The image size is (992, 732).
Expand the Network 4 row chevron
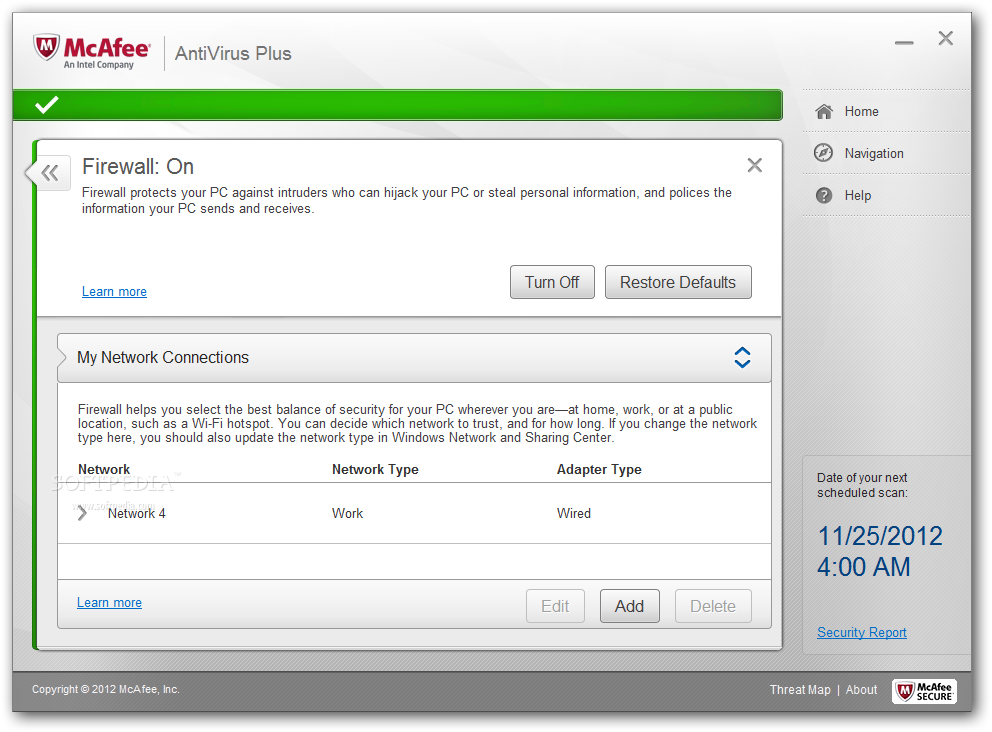click(82, 513)
